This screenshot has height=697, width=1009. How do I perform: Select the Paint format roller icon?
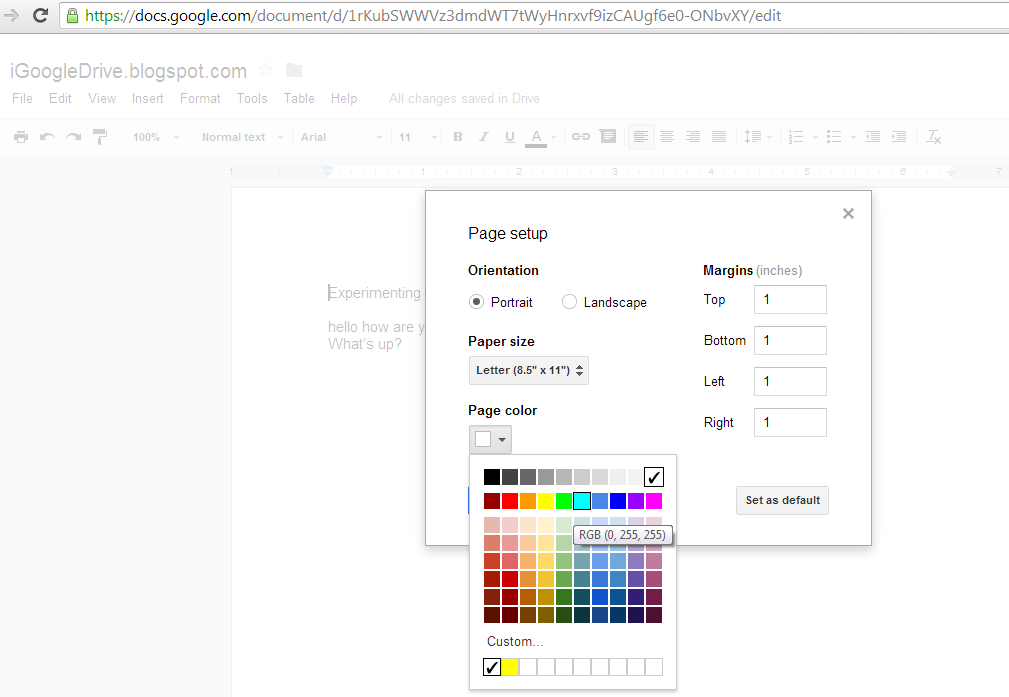point(100,136)
